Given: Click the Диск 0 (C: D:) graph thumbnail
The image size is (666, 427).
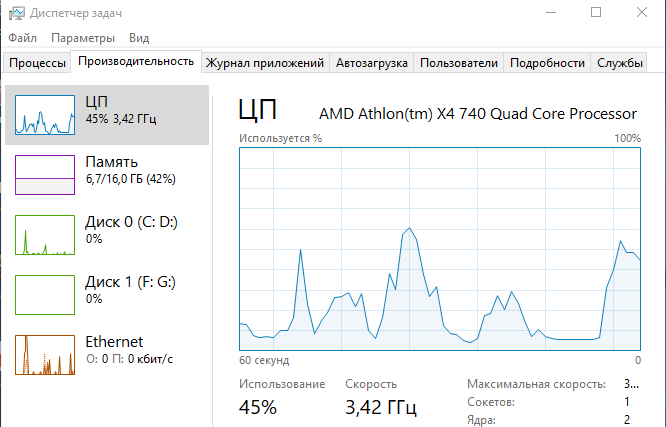Looking at the screenshot, I should (45, 235).
